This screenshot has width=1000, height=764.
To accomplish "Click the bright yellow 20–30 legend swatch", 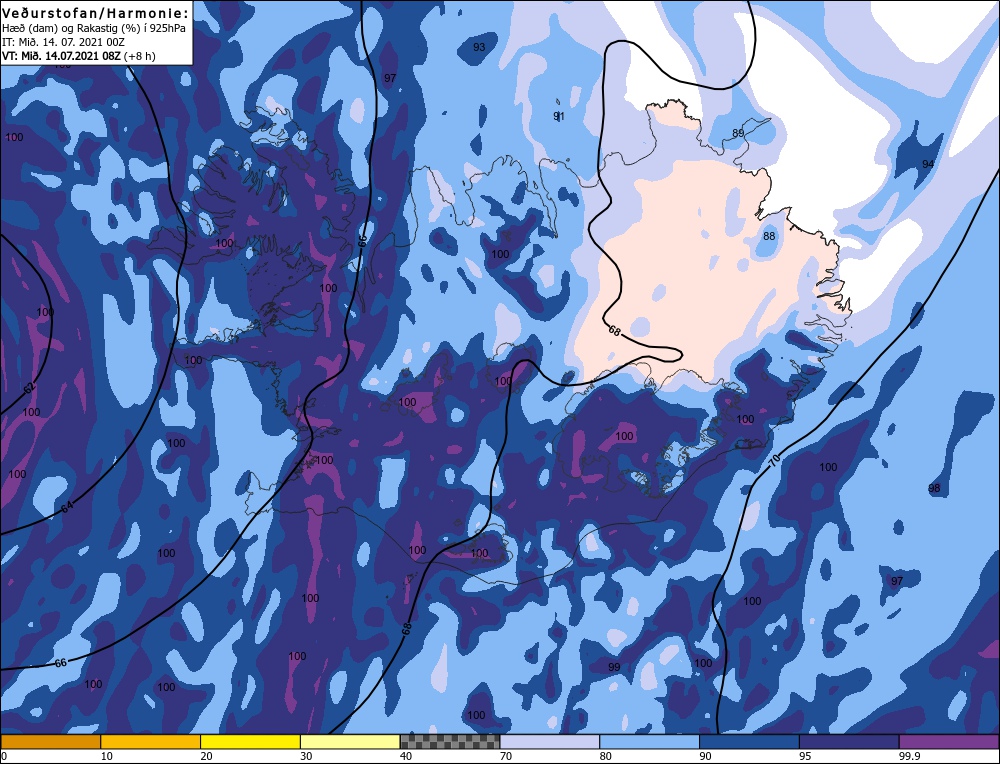I will (x=250, y=742).
